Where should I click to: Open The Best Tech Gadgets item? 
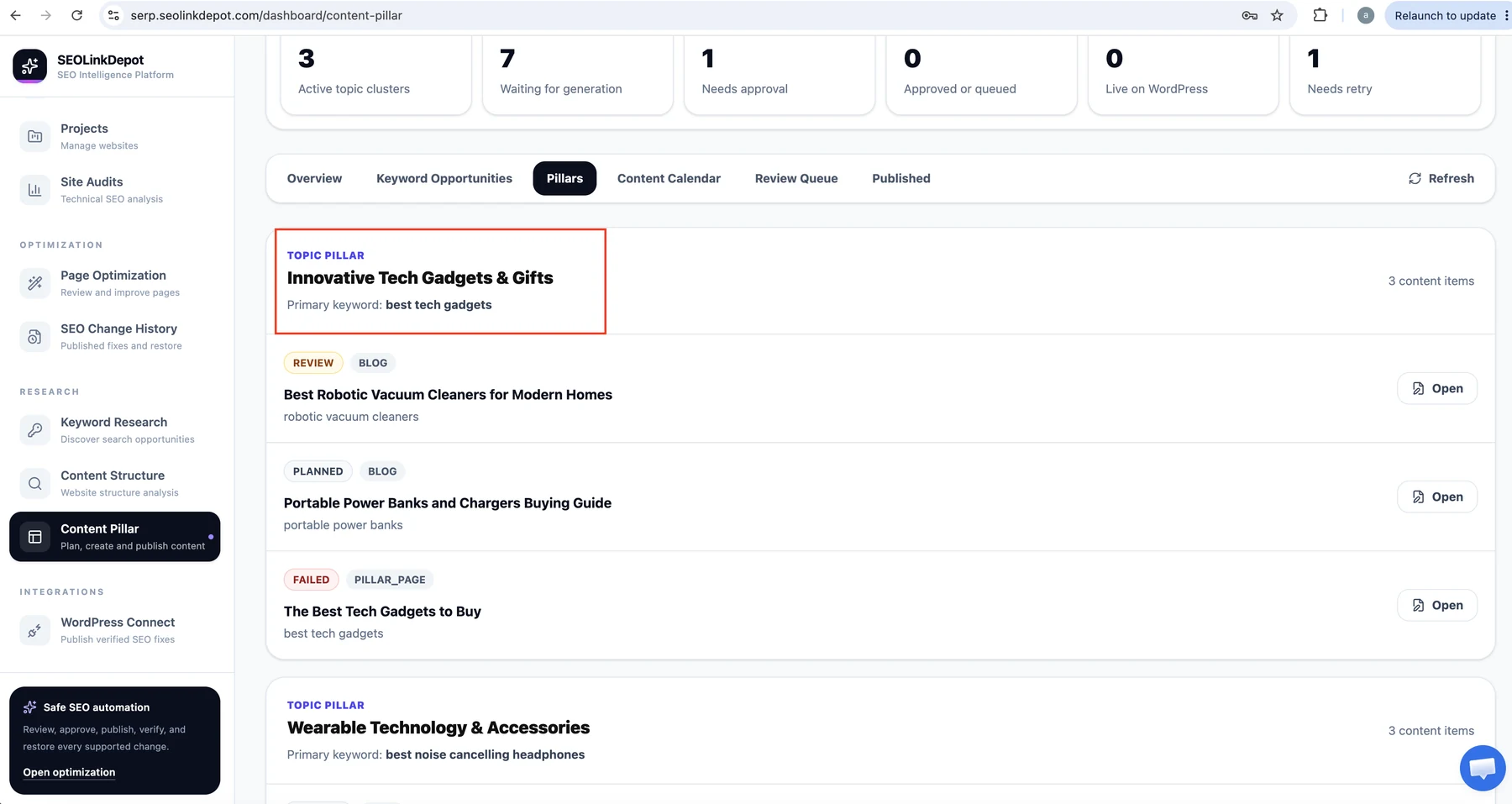click(1437, 605)
